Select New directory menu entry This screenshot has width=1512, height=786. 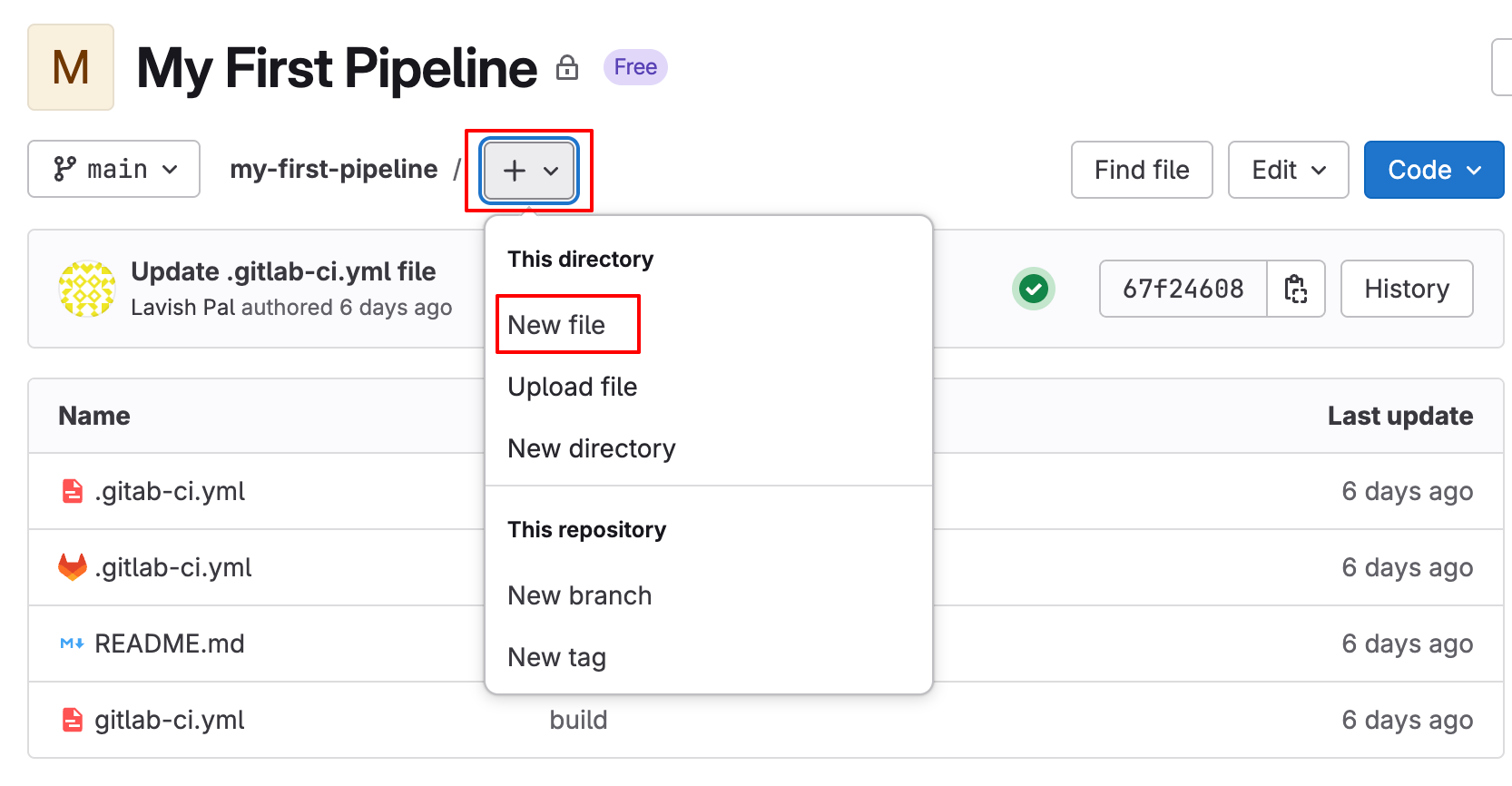tap(592, 448)
